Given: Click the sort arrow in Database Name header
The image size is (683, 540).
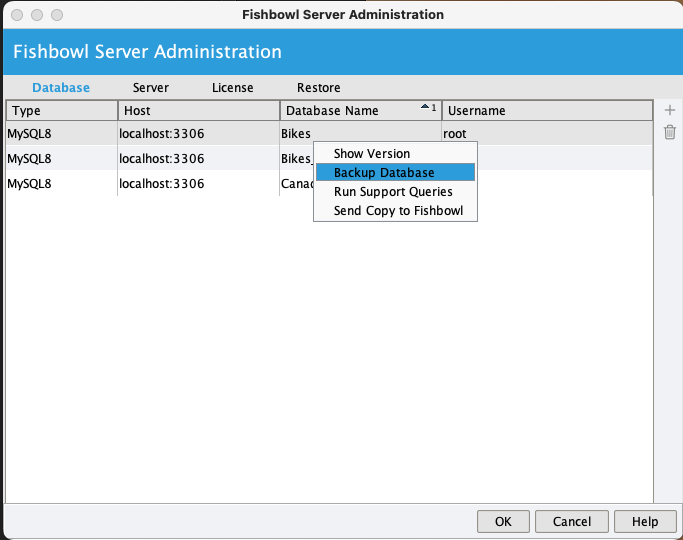Looking at the screenshot, I should [425, 107].
